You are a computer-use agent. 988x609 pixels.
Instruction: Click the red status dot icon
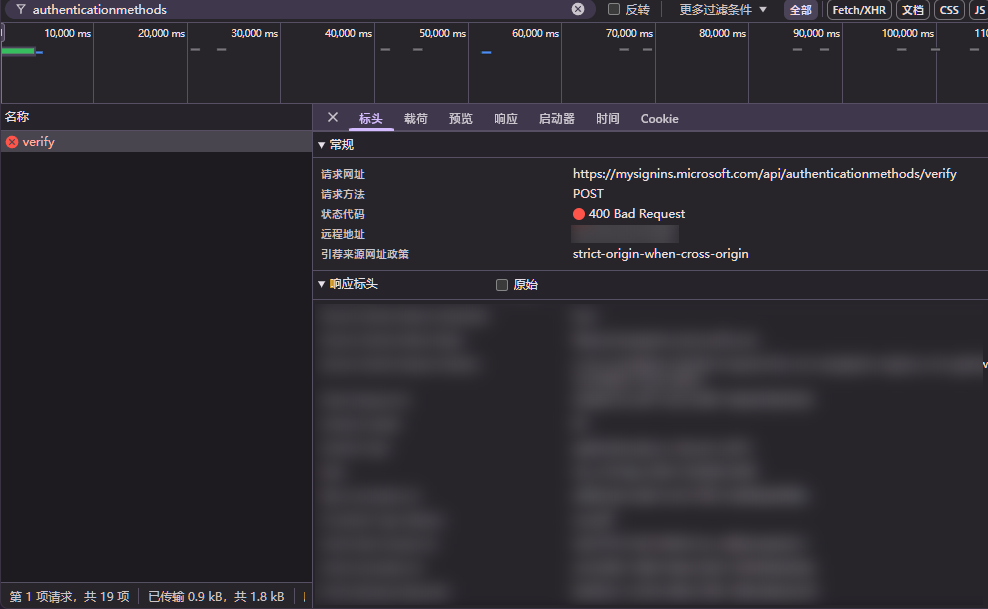click(x=578, y=214)
